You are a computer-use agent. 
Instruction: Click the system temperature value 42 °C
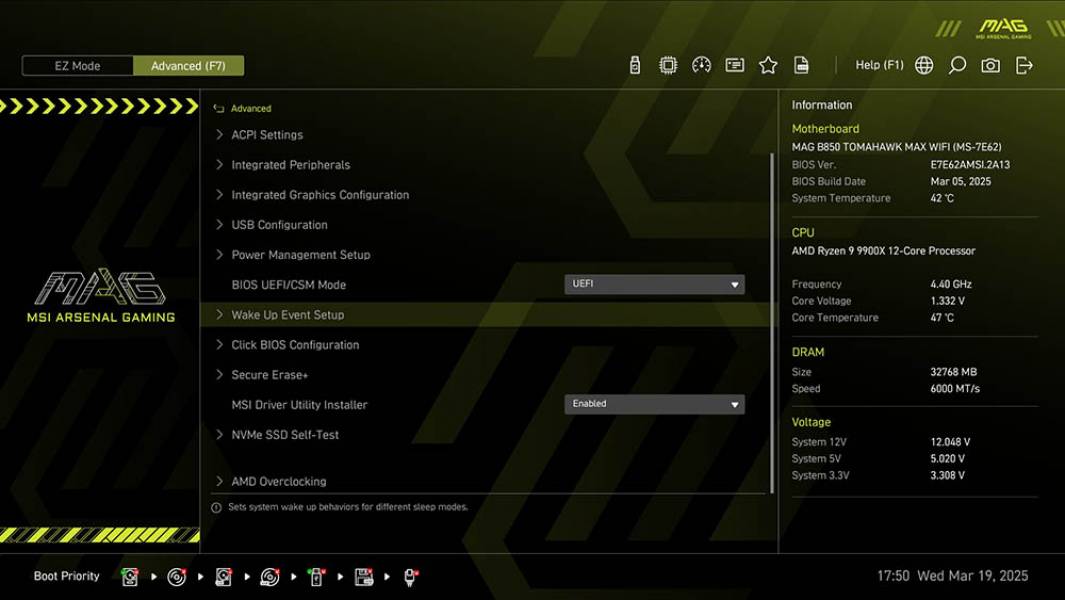coord(941,198)
